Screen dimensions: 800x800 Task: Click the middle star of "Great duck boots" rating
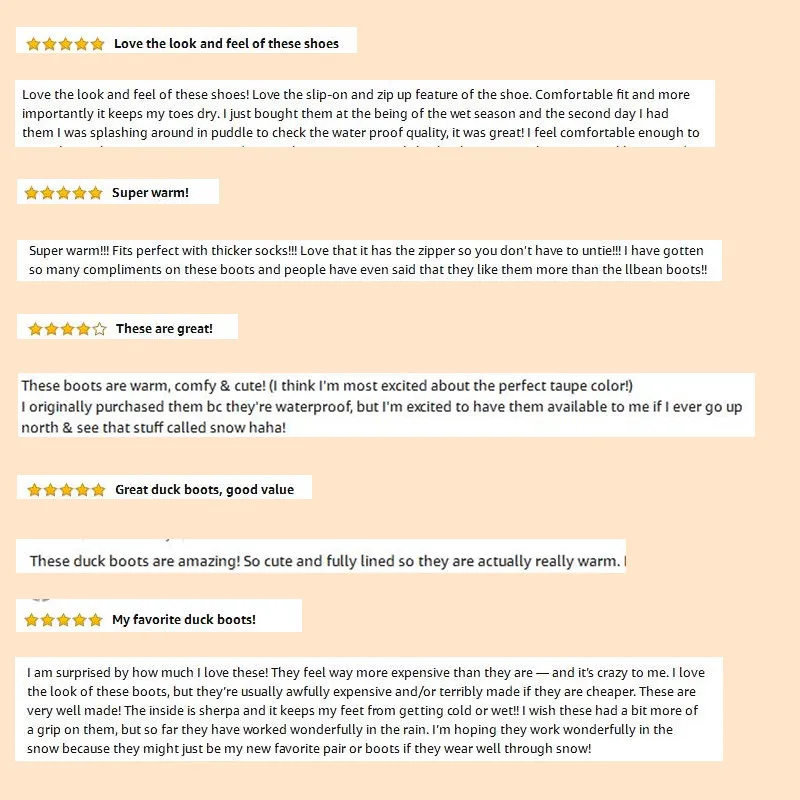(66, 490)
